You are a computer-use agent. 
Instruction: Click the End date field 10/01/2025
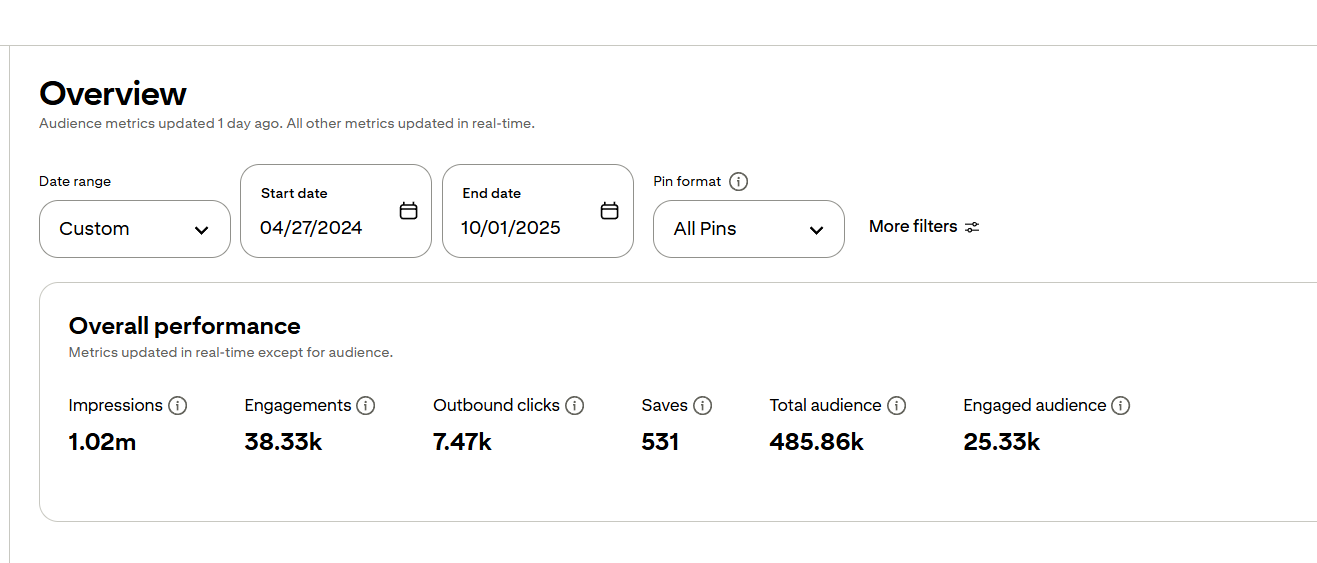511,228
